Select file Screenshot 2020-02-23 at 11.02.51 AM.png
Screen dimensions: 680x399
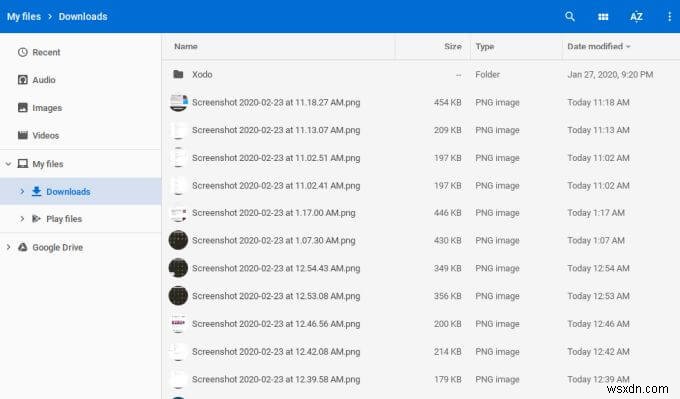coord(276,158)
